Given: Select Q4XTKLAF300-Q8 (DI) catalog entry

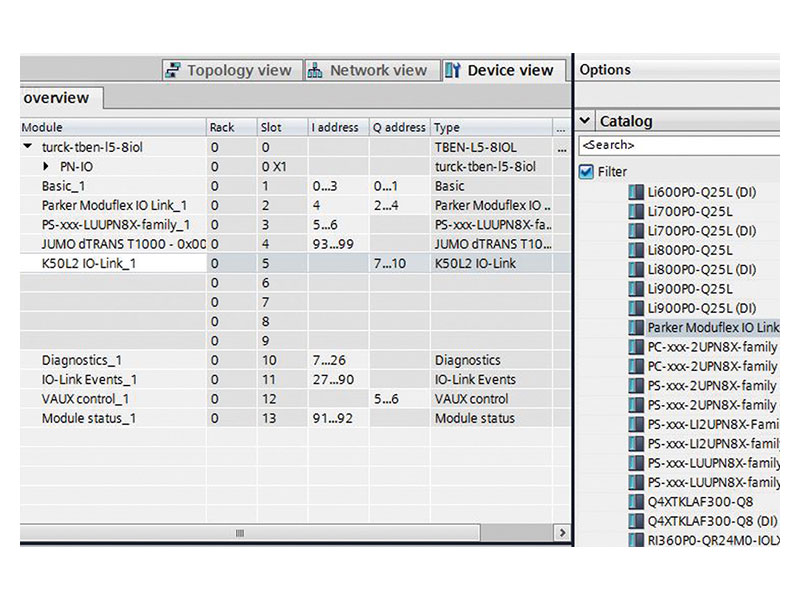Looking at the screenshot, I should click(x=712, y=521).
